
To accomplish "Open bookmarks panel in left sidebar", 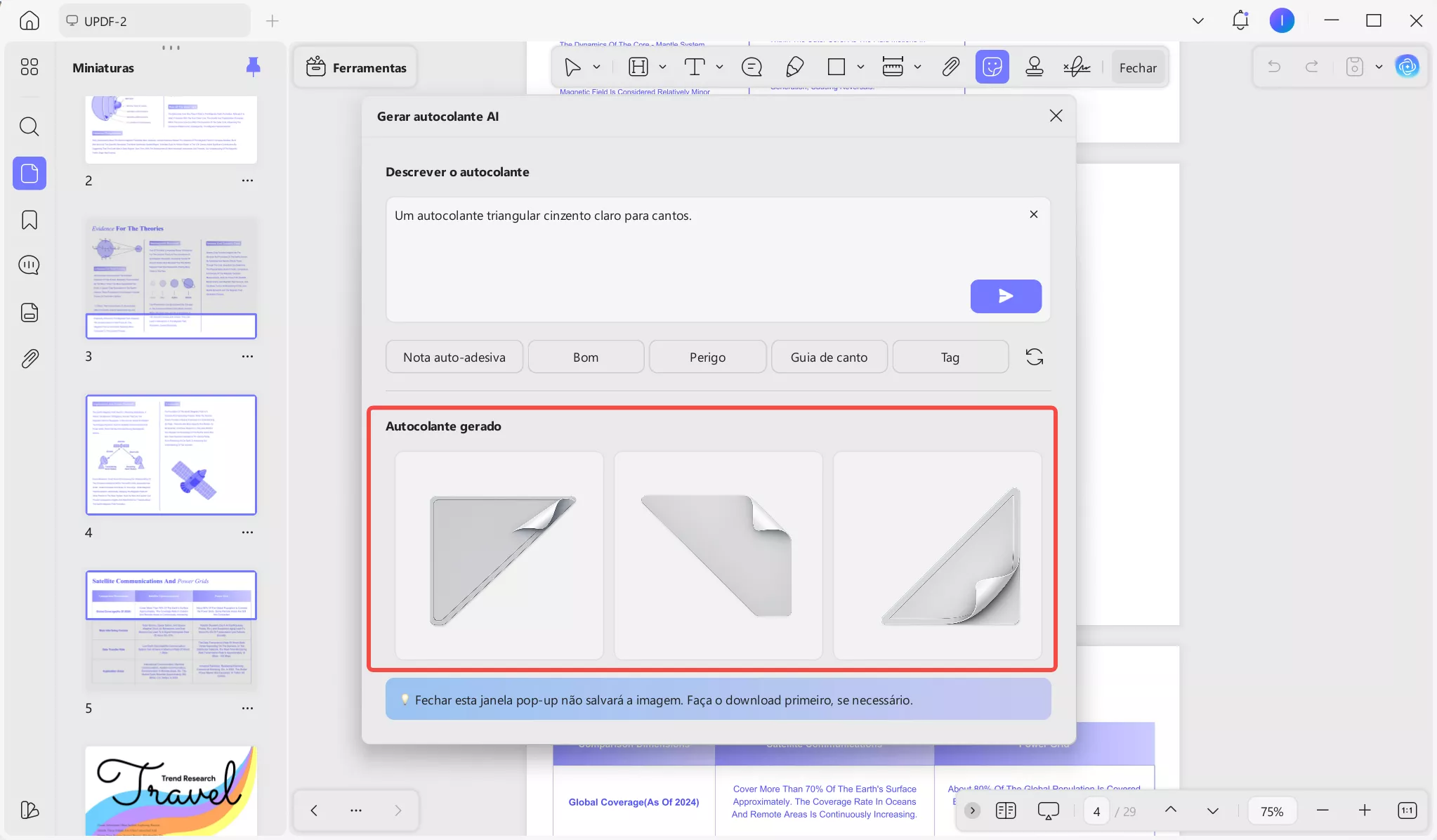I will [29, 220].
